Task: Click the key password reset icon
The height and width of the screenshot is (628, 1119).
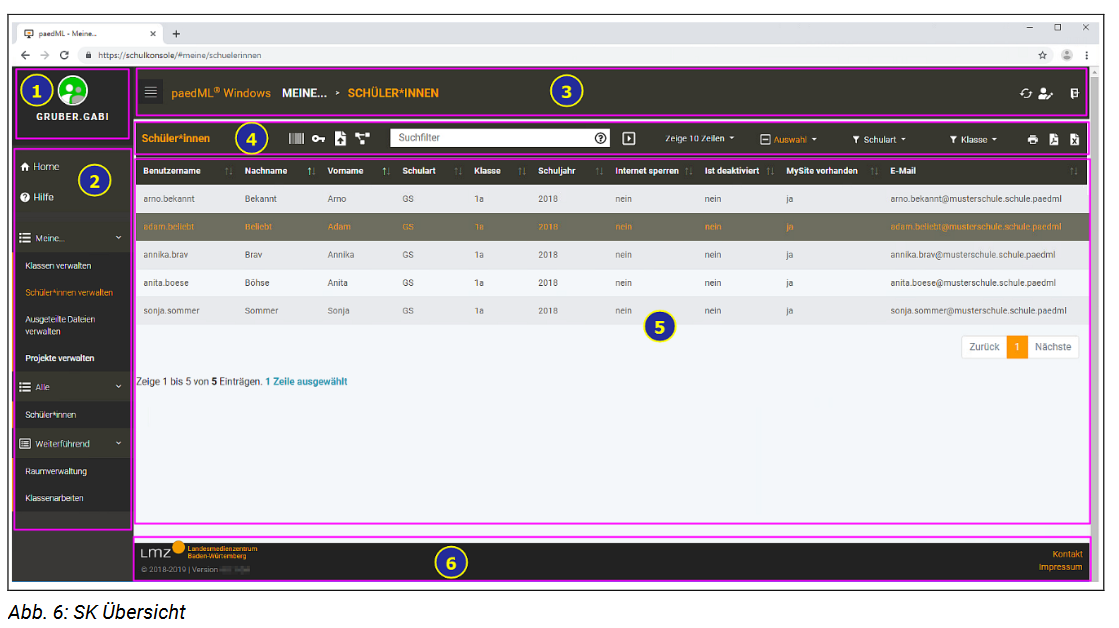Action: pos(318,138)
